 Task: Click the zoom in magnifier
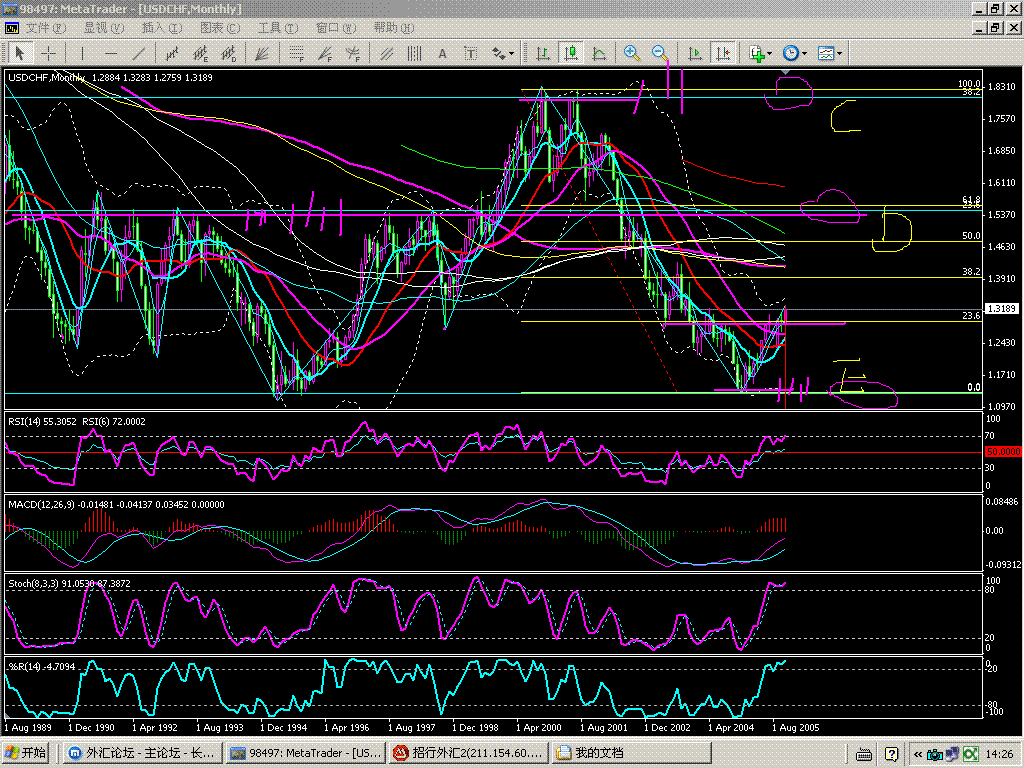[631, 53]
